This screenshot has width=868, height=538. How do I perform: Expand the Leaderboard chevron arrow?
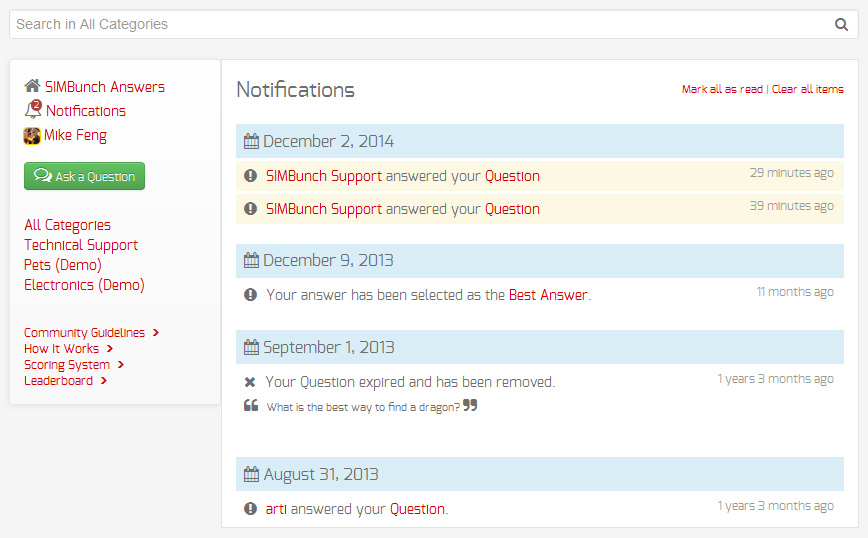104,381
